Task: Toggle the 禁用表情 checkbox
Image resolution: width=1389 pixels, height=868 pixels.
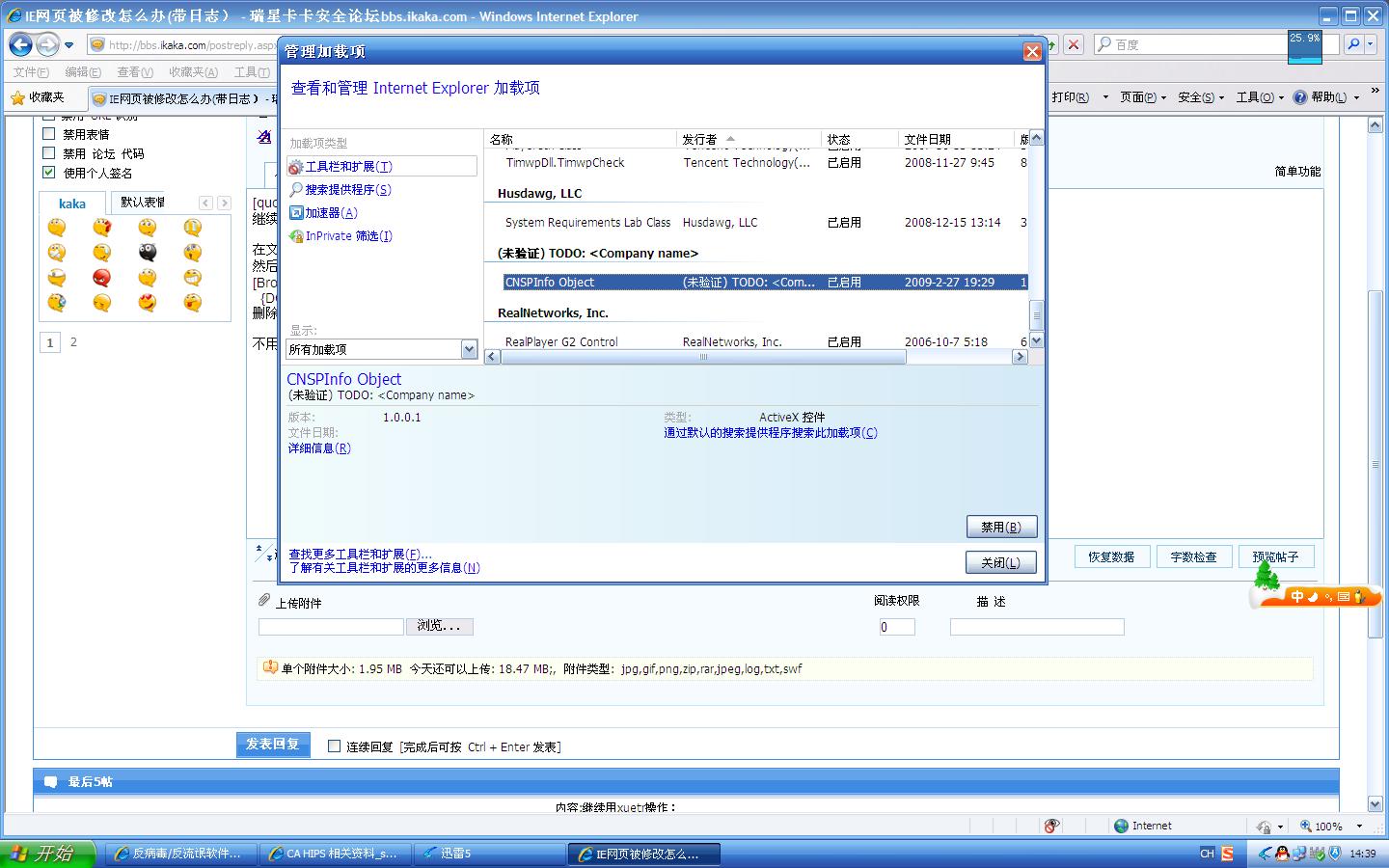Action: coord(49,134)
